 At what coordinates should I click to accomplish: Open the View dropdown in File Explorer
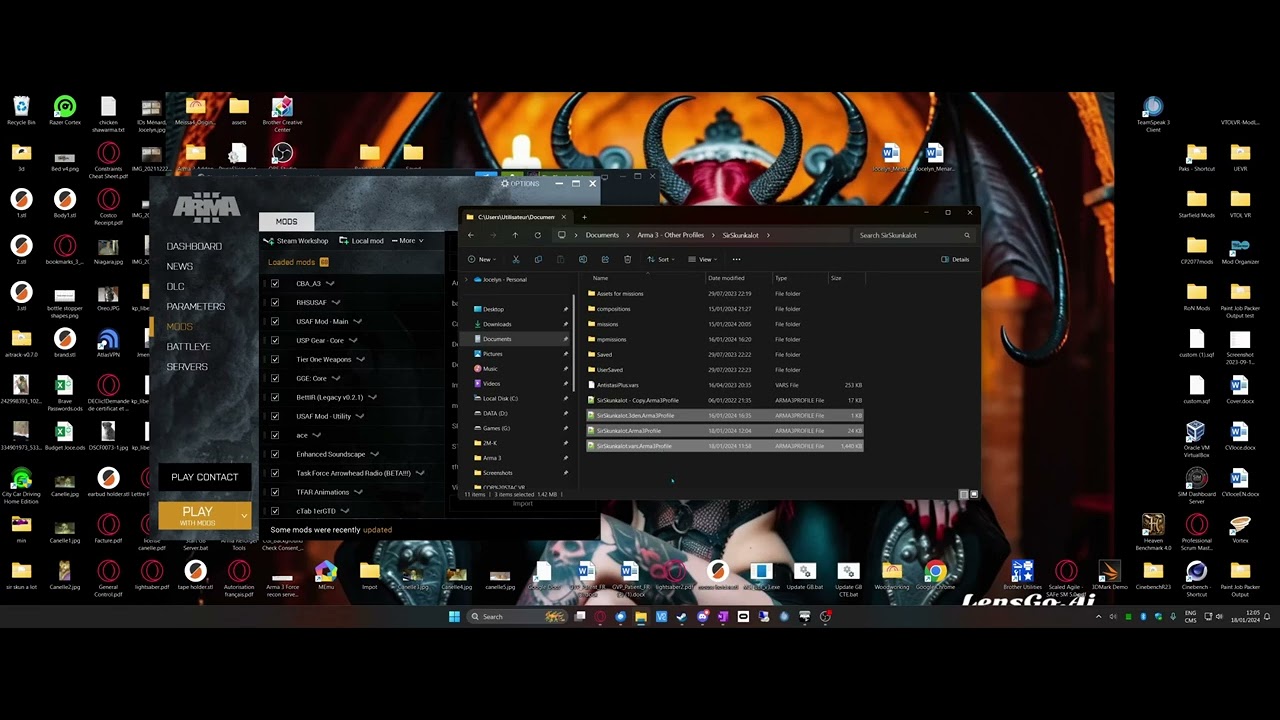704,260
